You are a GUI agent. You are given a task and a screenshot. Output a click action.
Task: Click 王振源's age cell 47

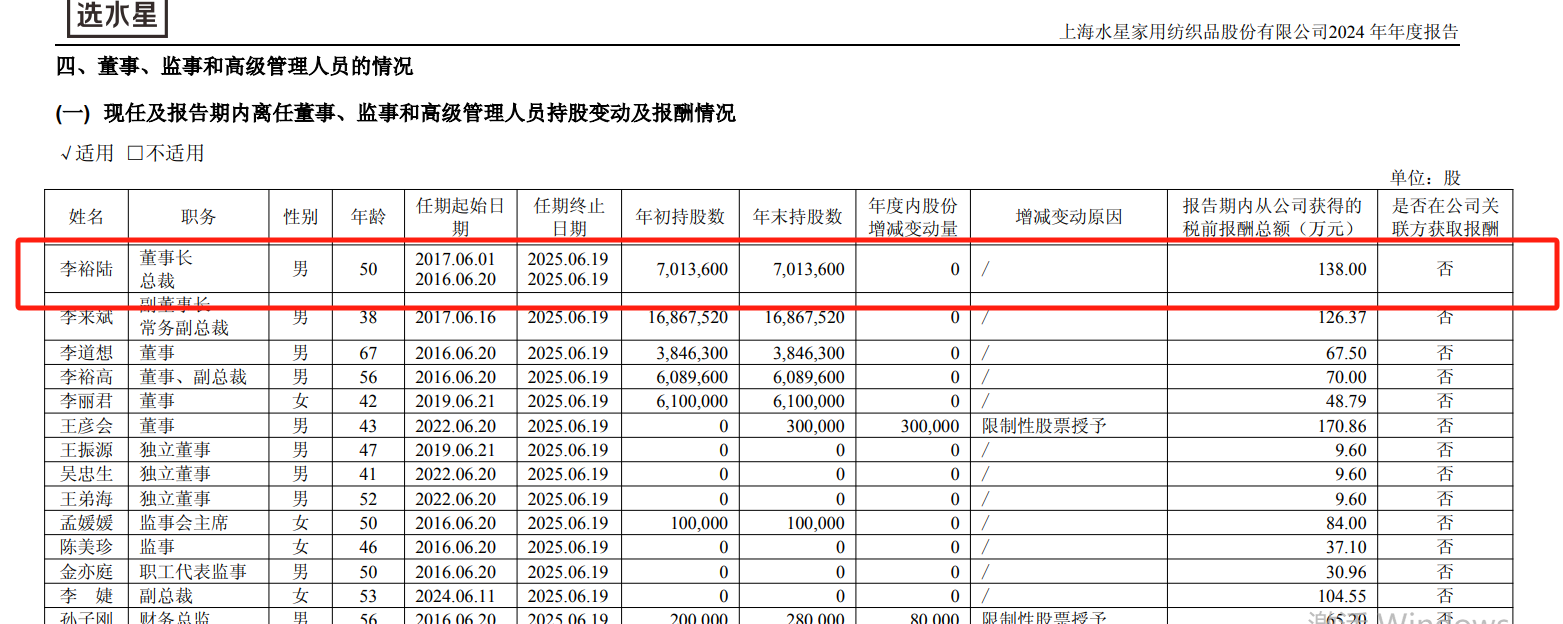(x=368, y=450)
